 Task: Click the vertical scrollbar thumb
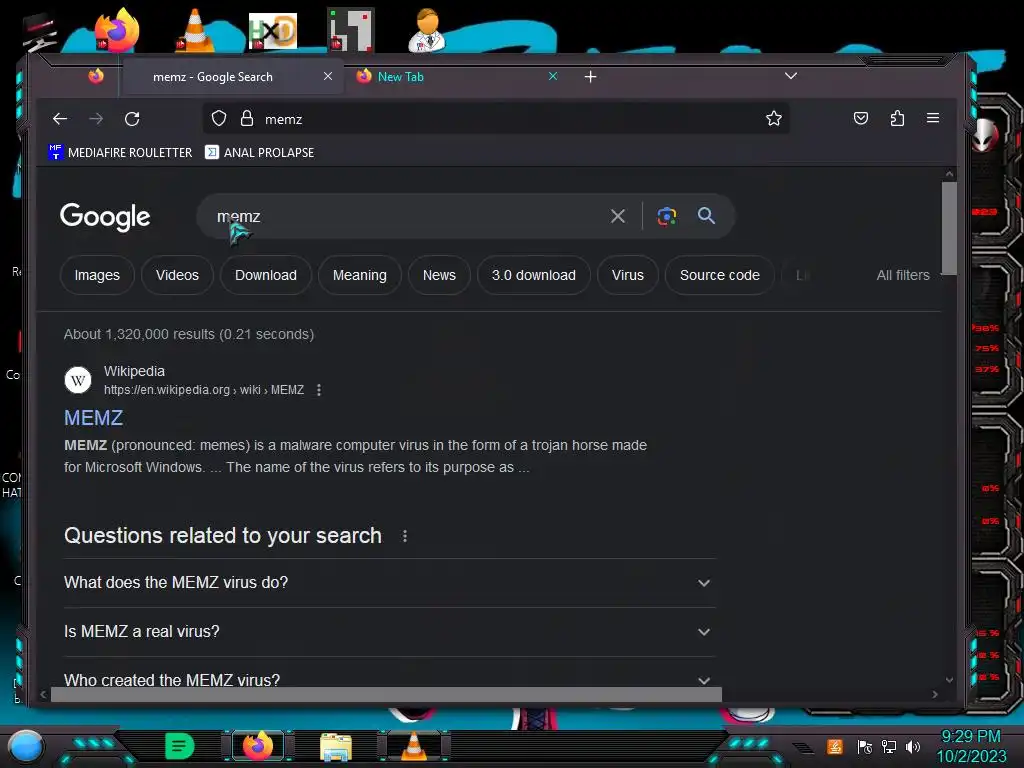coord(950,229)
